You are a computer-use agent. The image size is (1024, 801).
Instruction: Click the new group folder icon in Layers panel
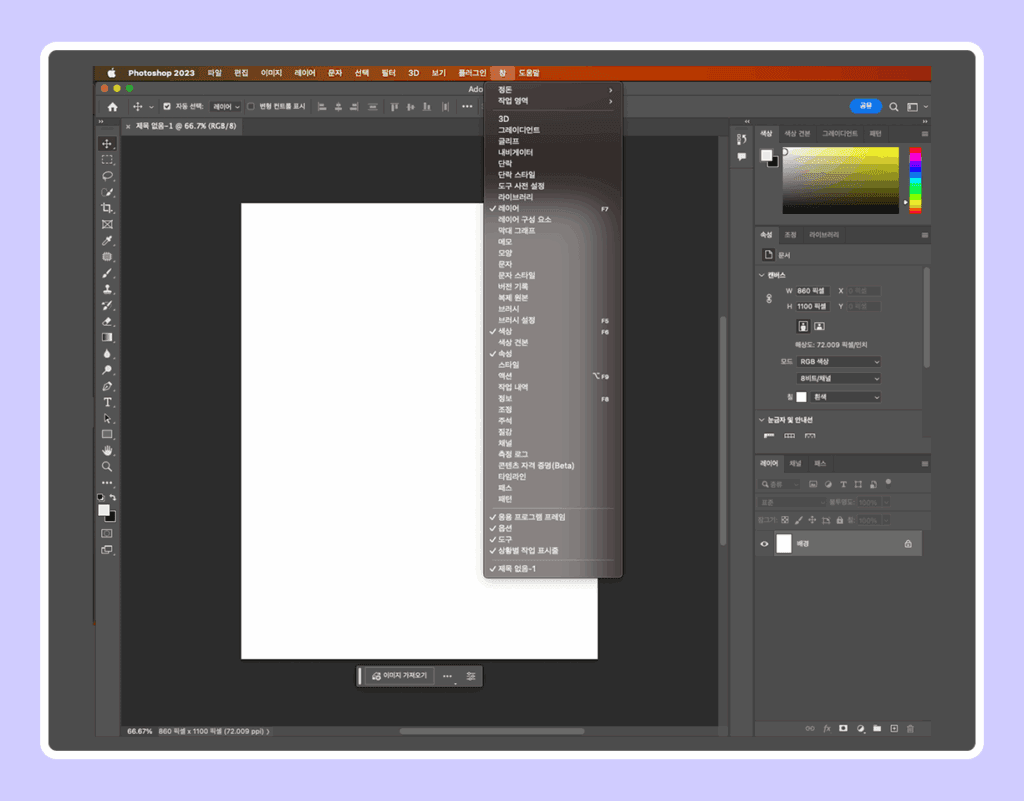click(877, 729)
